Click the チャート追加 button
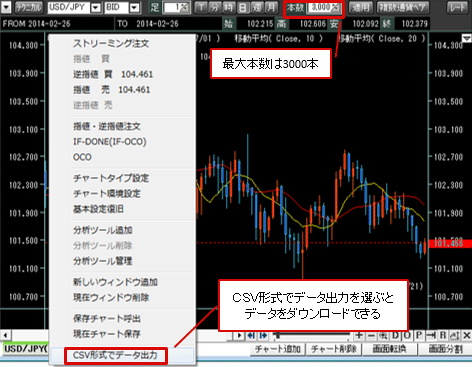 [x=277, y=349]
